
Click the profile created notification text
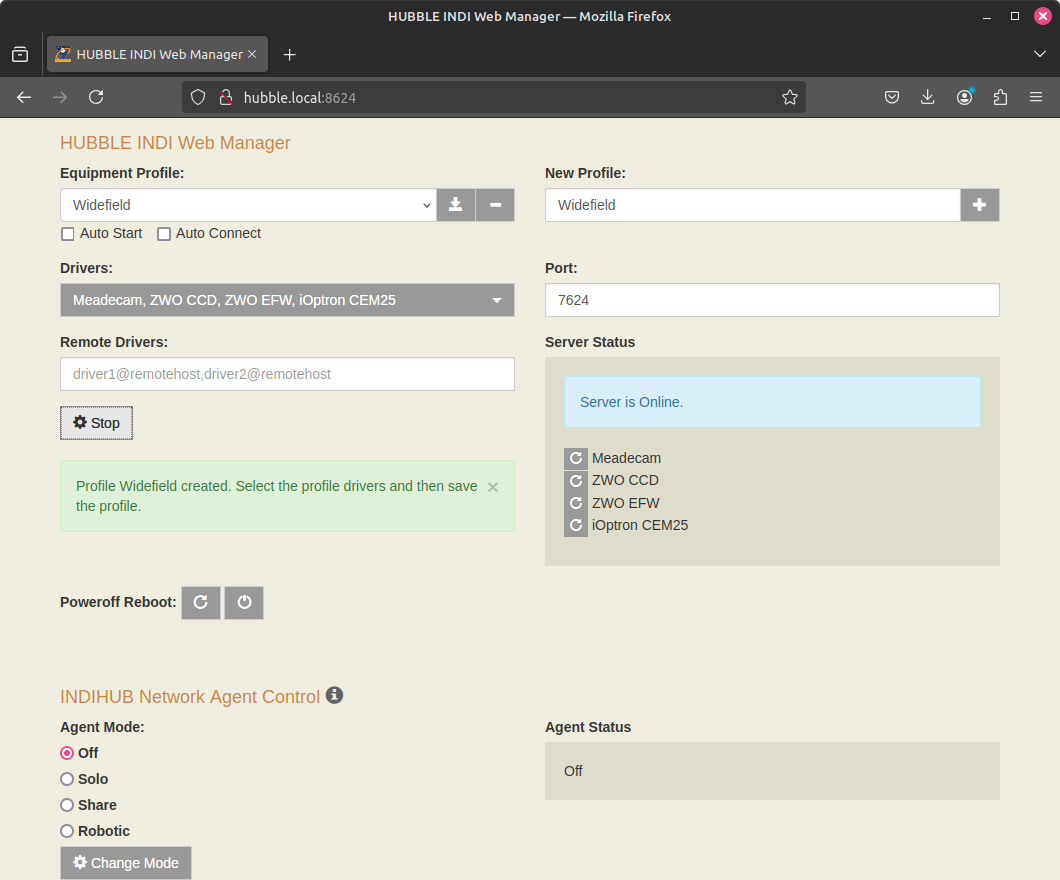click(276, 496)
